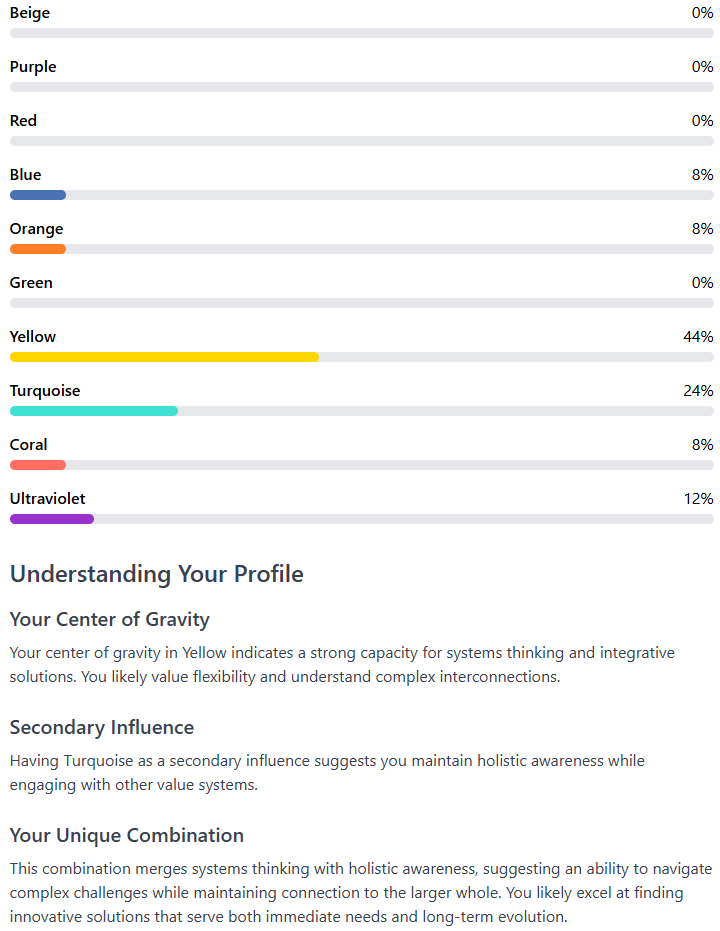This screenshot has height=931, width=720.
Task: Click the empty Red progress bar
Action: click(x=361, y=141)
